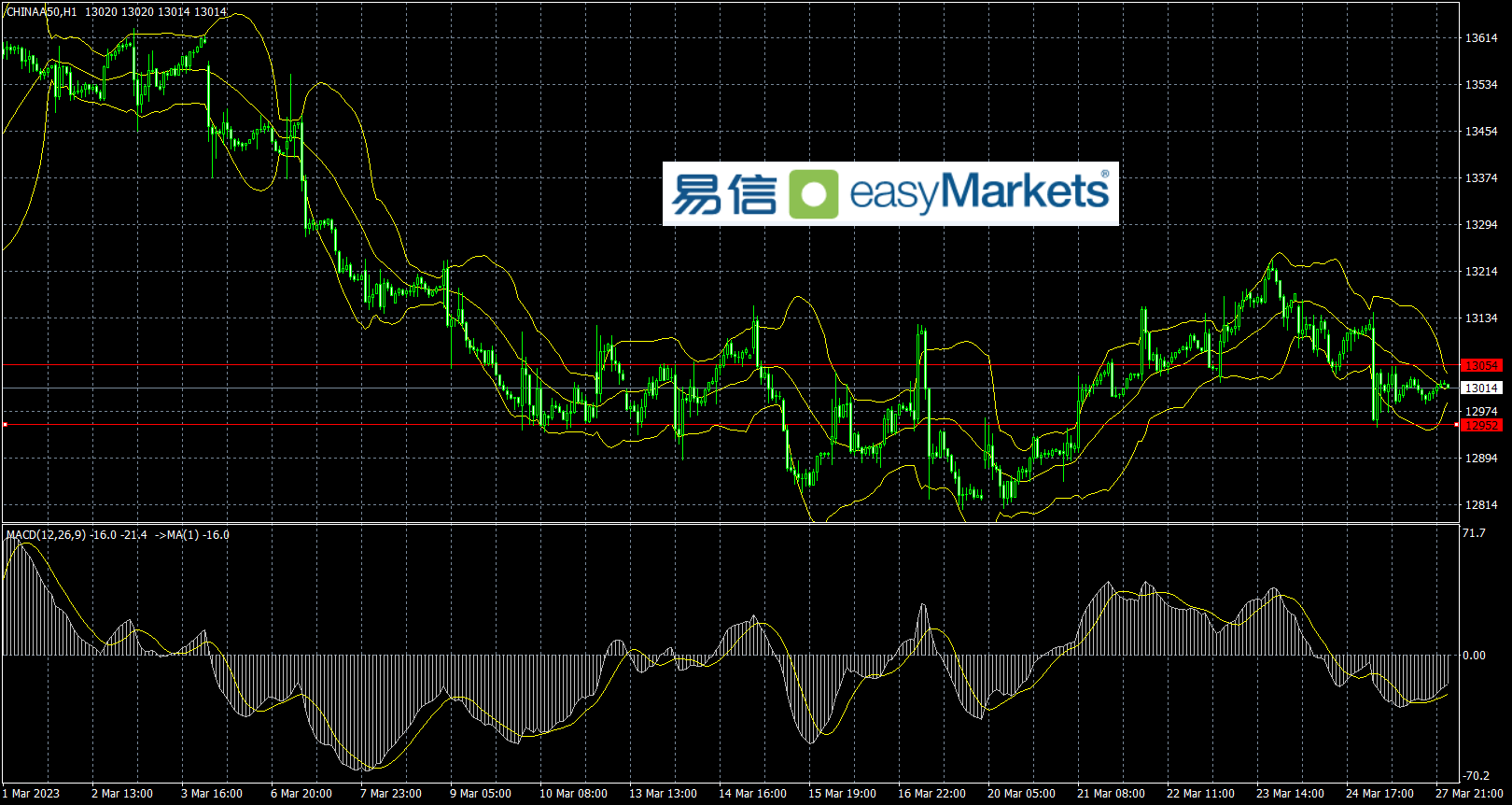Screen dimensions: 1512x805
Task: Click the 13134 price axis label
Action: (1481, 318)
